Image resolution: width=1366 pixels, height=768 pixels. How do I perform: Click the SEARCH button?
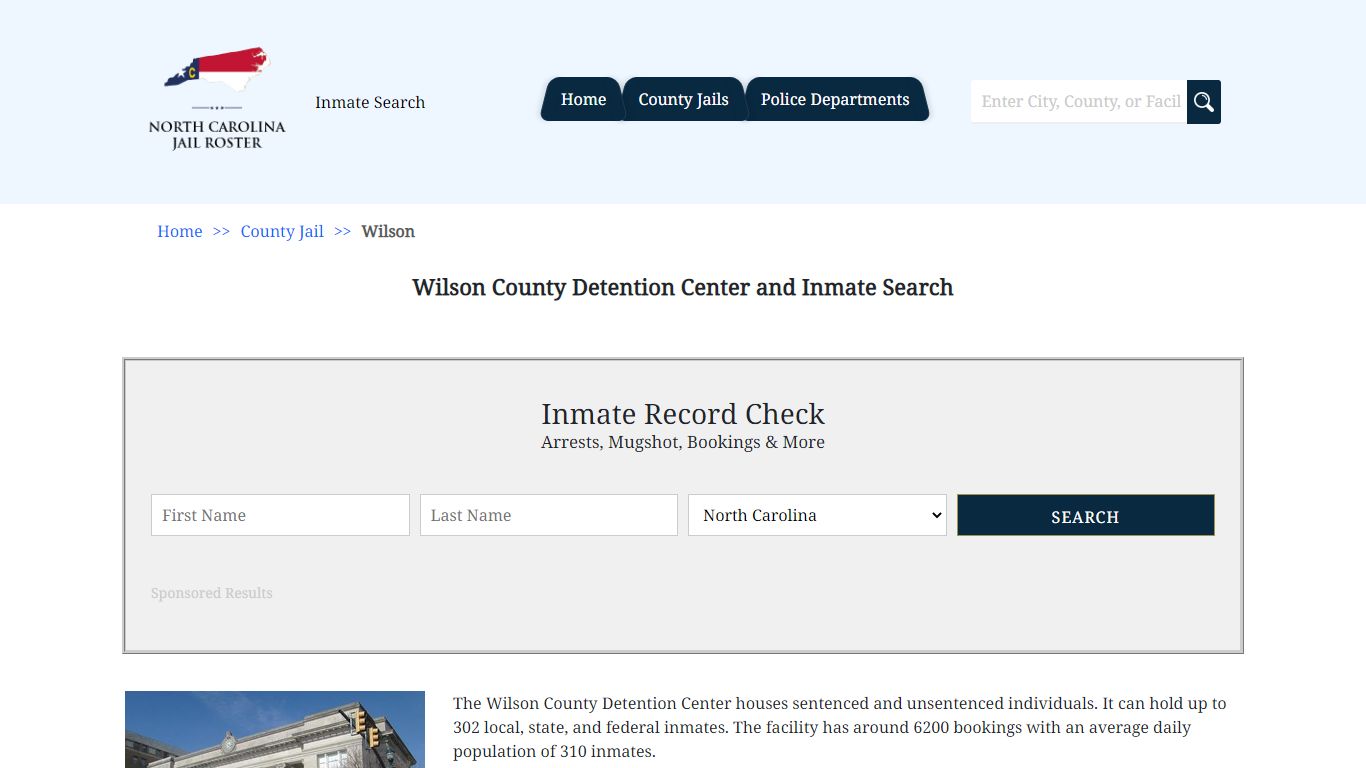point(1085,515)
